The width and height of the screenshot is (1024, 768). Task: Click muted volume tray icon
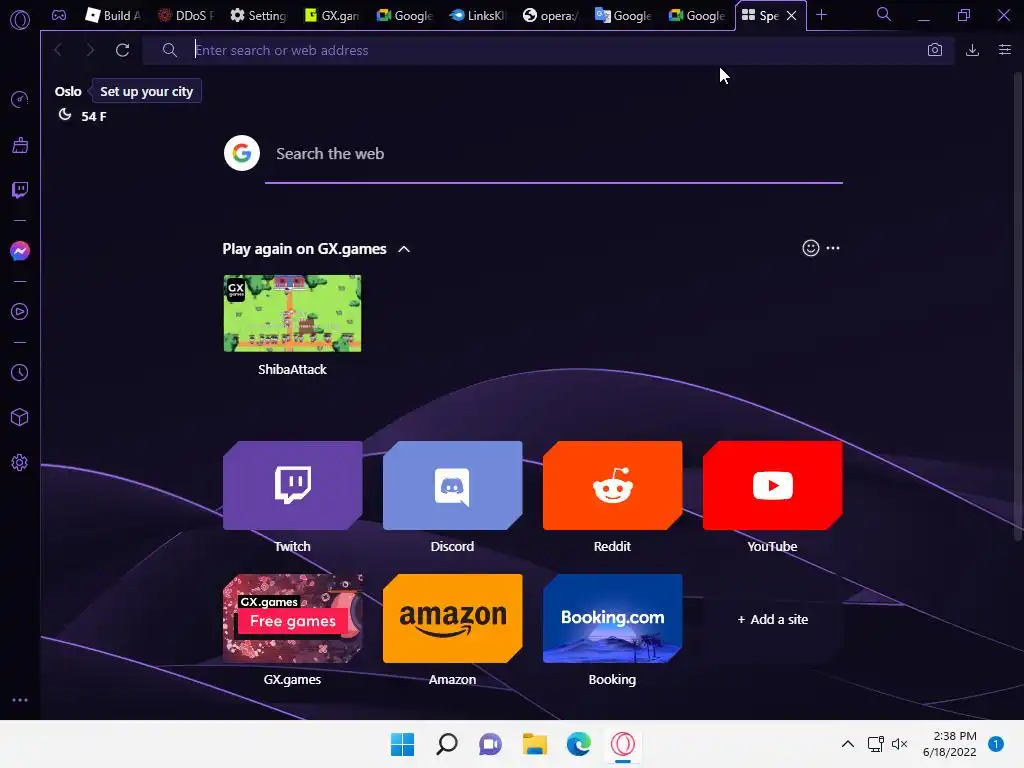pyautogui.click(x=899, y=744)
